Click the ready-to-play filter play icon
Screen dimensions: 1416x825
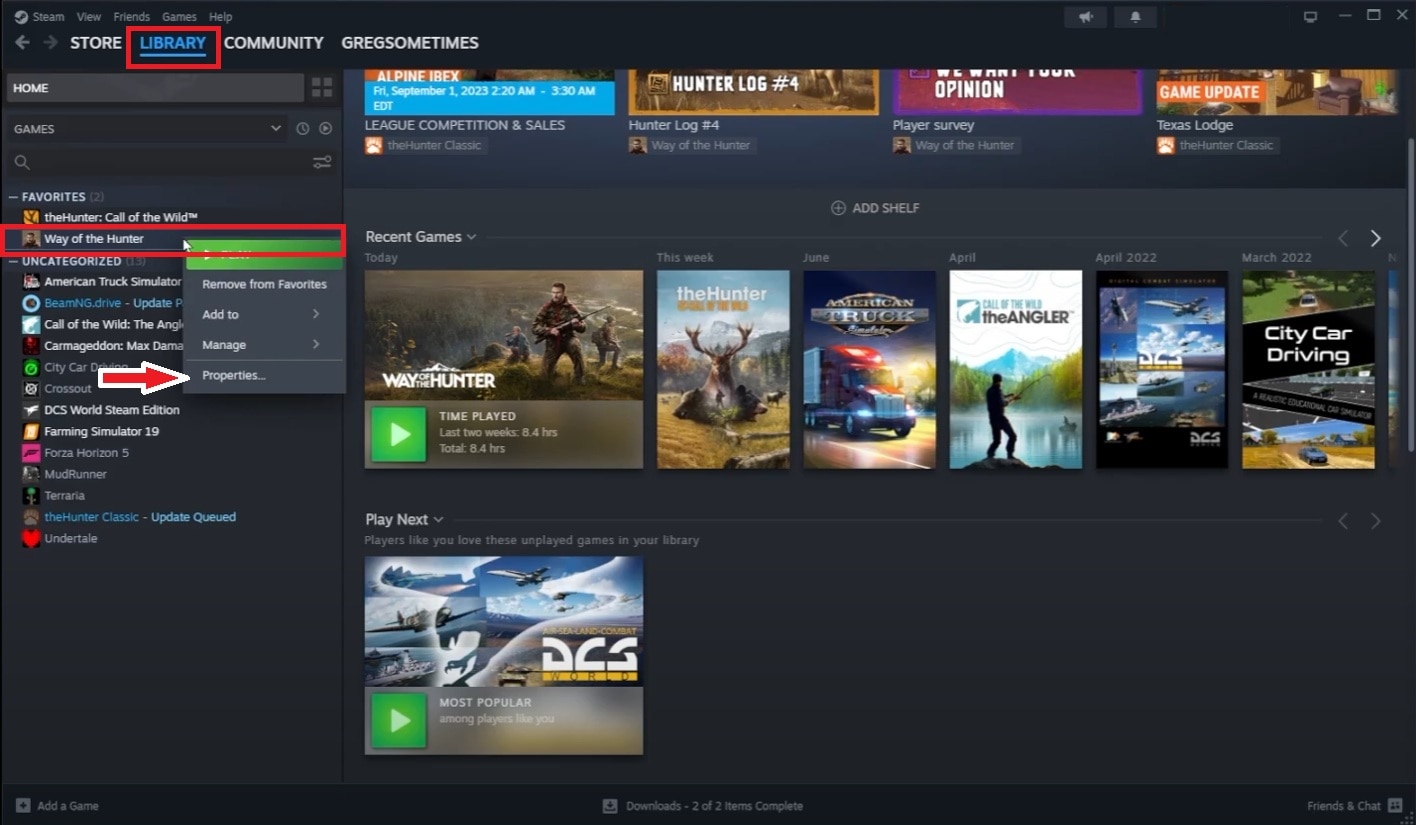tap(325, 128)
